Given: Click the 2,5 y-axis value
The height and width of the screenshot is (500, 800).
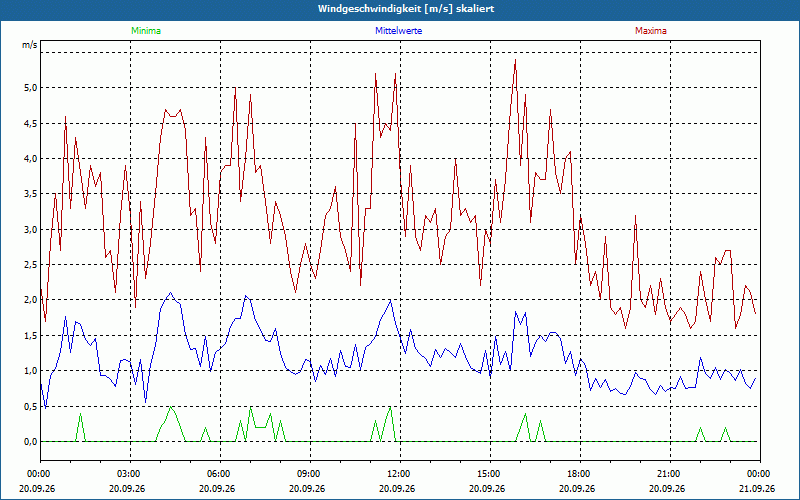Looking at the screenshot, I should pyautogui.click(x=31, y=264).
